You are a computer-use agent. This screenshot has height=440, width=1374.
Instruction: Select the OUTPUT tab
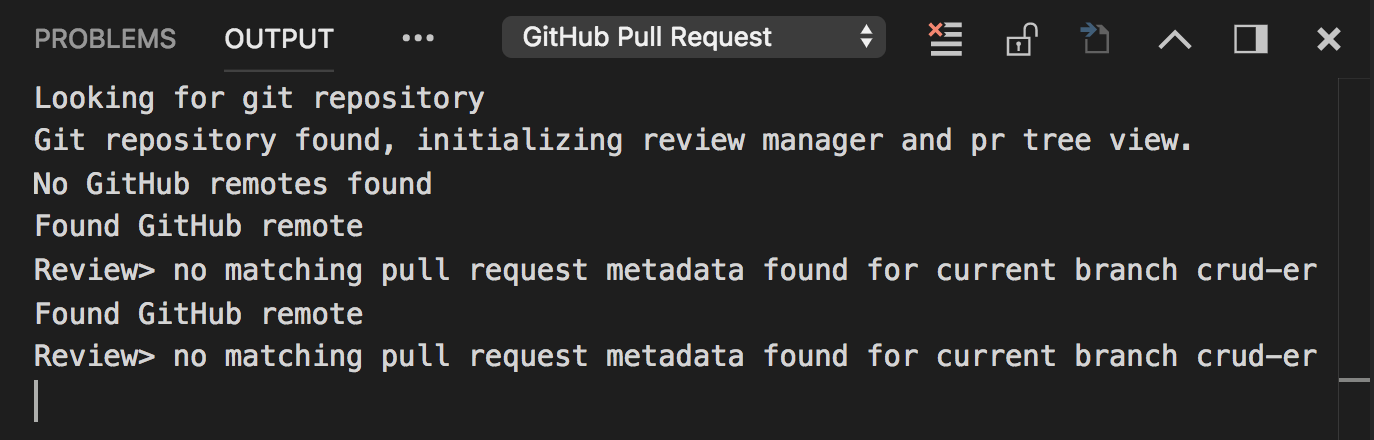279,39
